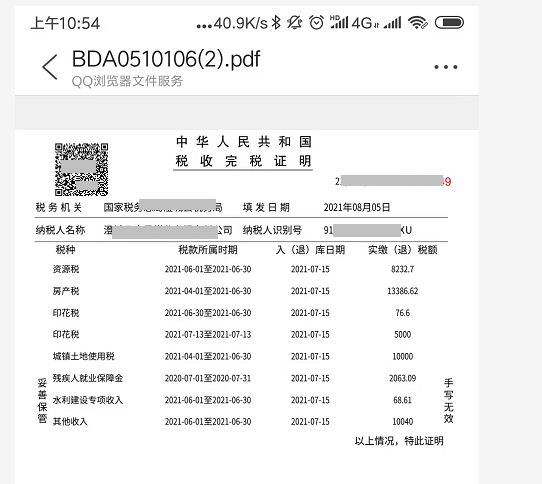This screenshot has width=542, height=484.
Task: Tap the issue date 2021年08月05日
Action: point(357,207)
